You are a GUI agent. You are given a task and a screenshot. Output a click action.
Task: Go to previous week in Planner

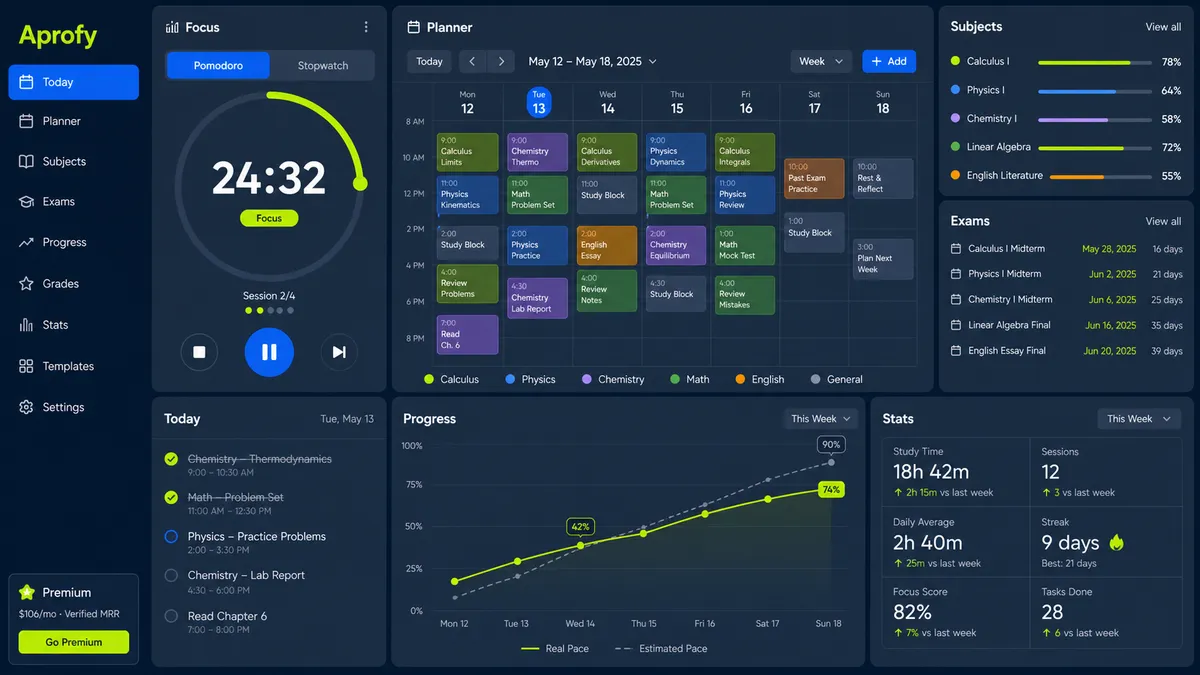coord(473,61)
